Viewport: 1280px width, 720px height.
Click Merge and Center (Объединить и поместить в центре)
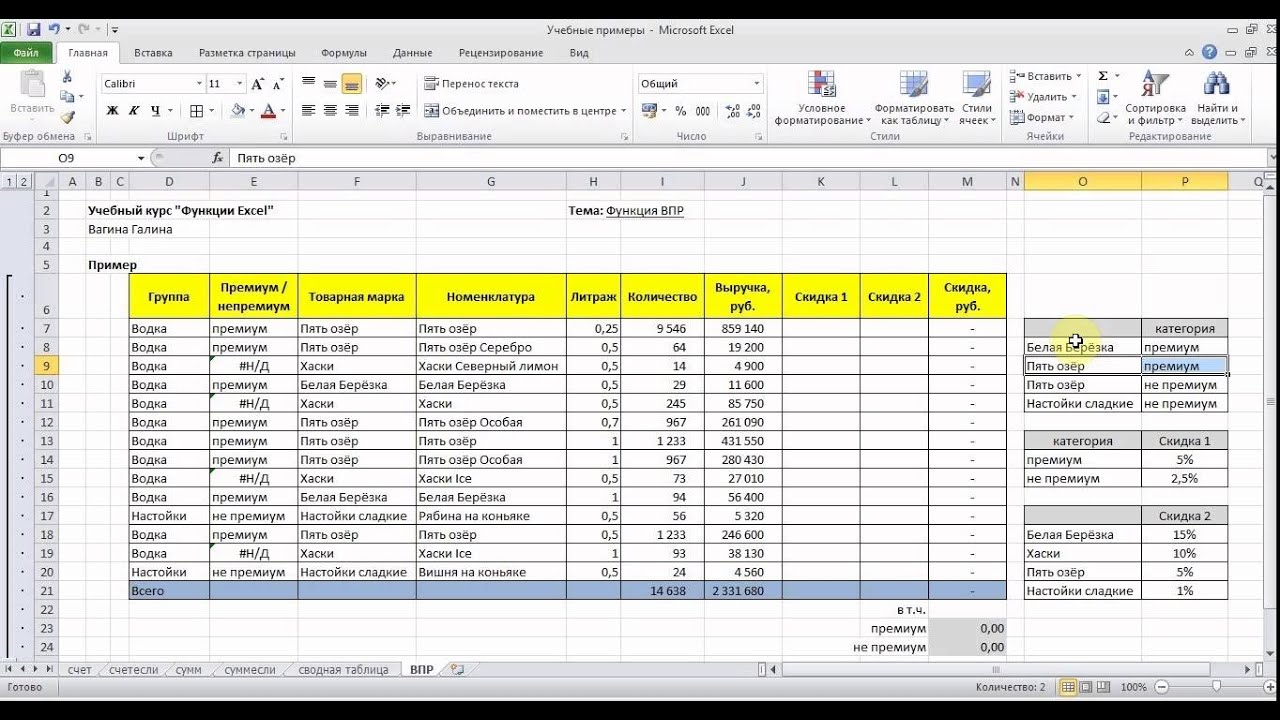[x=520, y=111]
